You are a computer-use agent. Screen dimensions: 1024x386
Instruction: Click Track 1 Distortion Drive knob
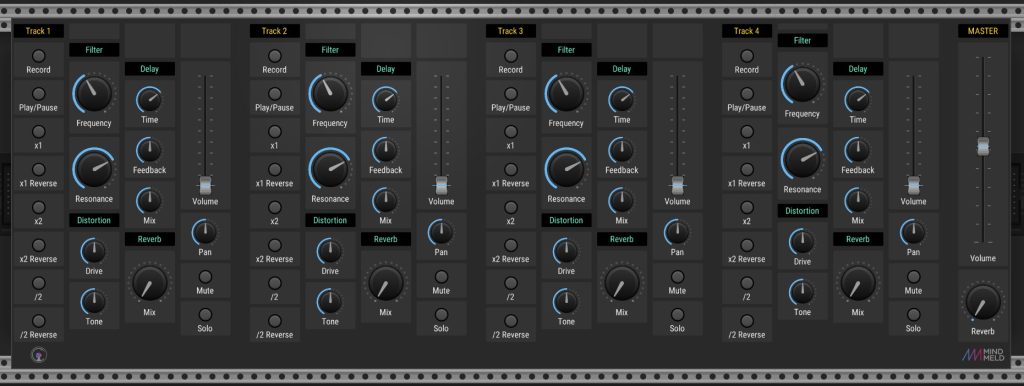pyautogui.click(x=93, y=251)
